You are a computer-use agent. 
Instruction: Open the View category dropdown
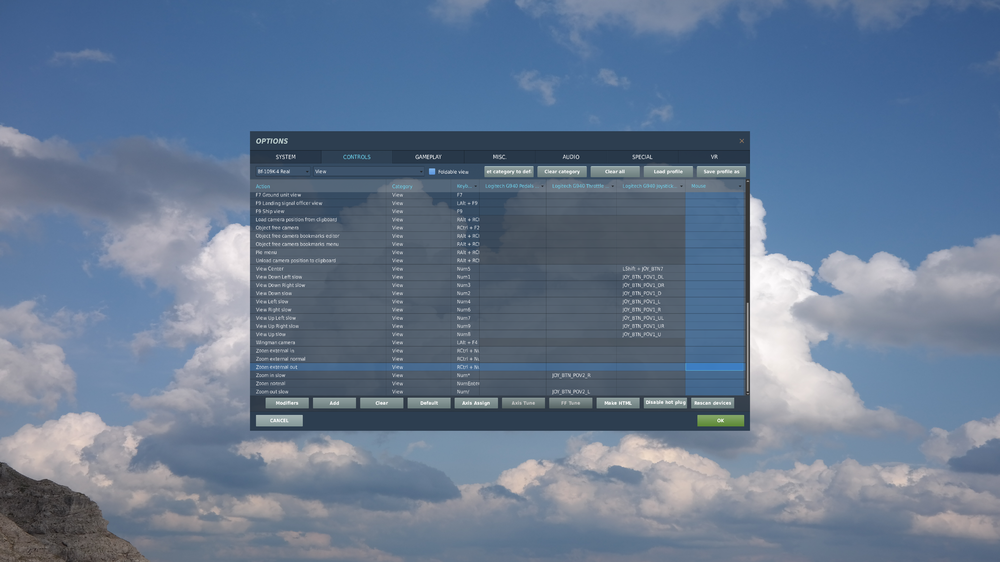[369, 172]
